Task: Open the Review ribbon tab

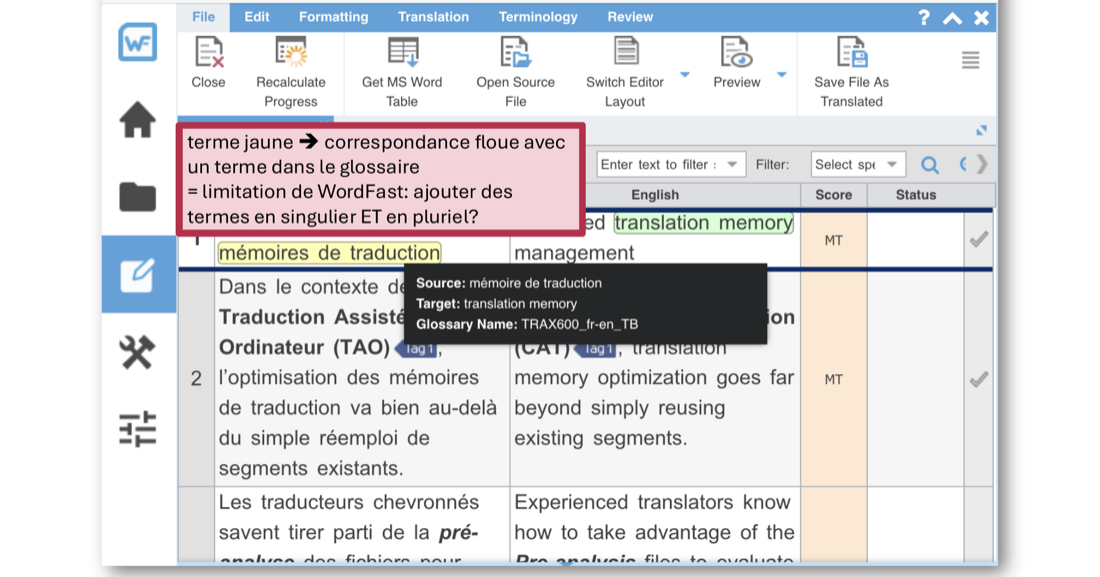Action: click(x=630, y=17)
